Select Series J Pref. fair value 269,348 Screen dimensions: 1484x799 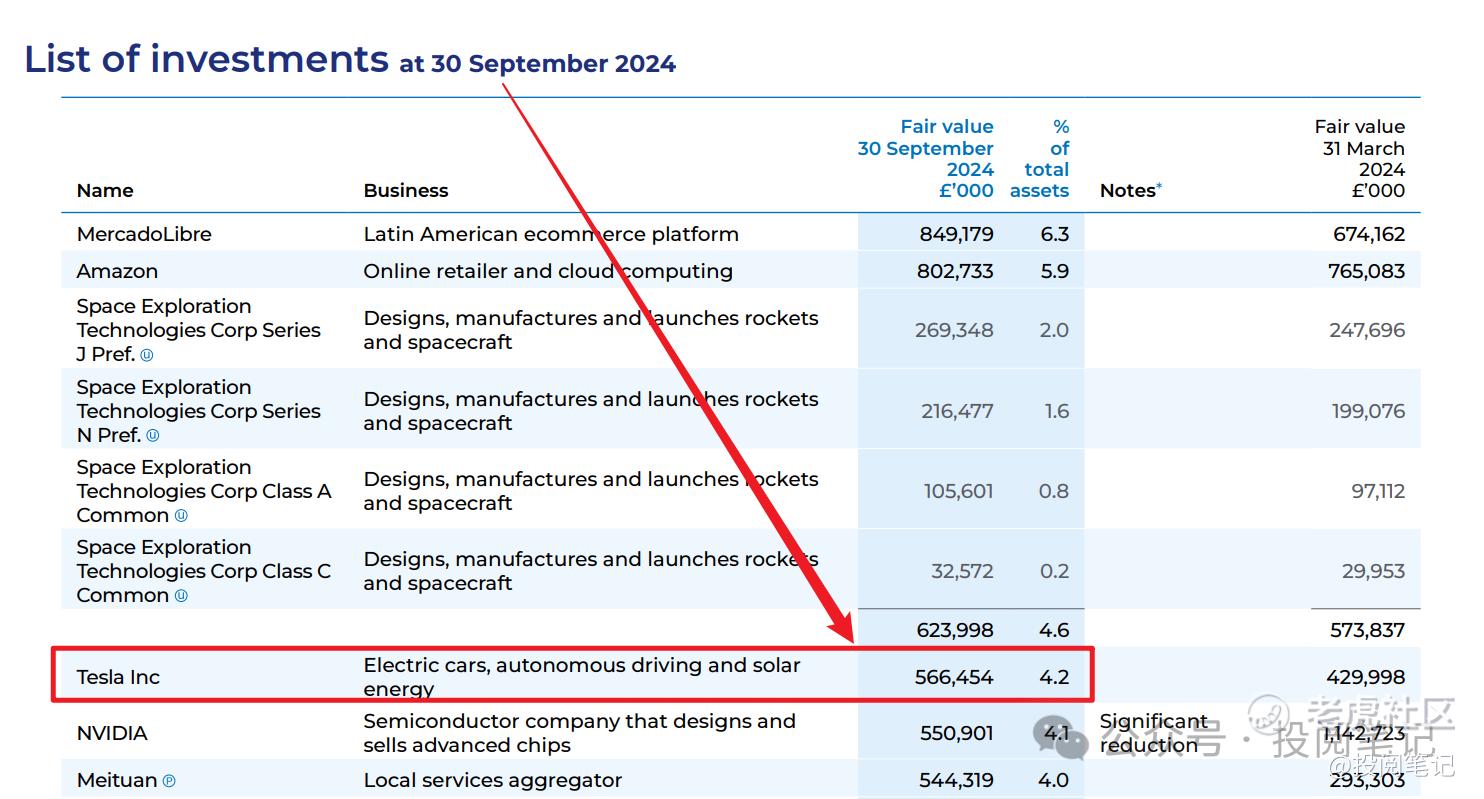click(954, 330)
